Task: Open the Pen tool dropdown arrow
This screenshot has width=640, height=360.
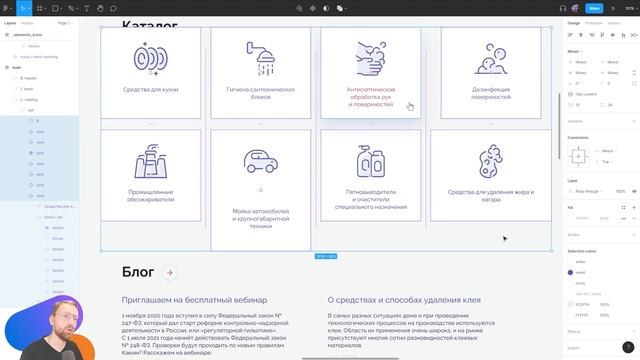Action: pos(76,9)
